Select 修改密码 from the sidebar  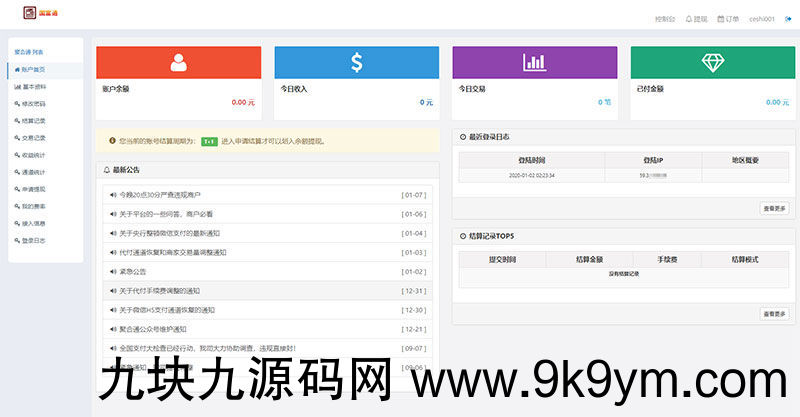(x=32, y=103)
